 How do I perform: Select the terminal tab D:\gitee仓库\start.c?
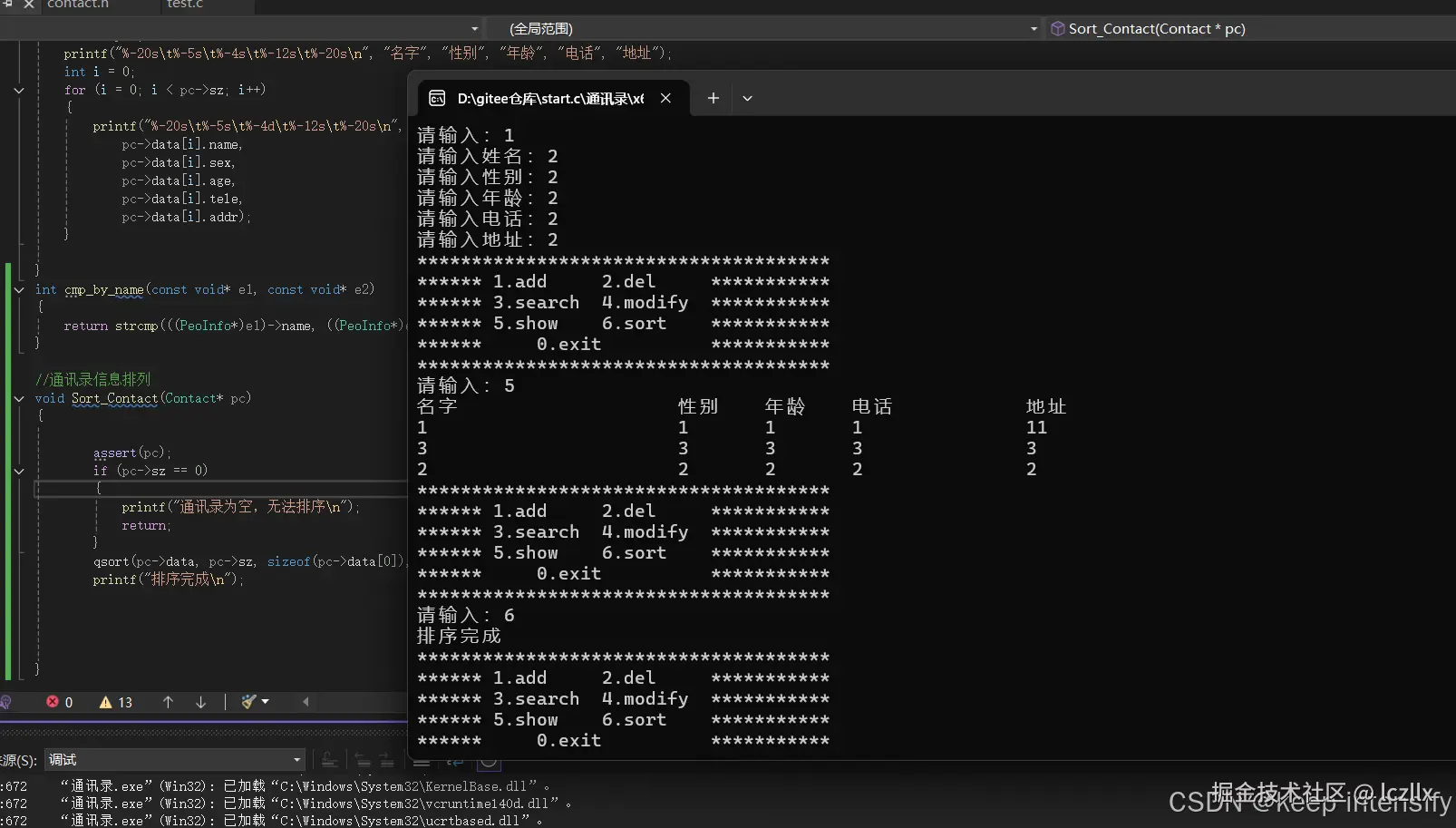point(553,98)
